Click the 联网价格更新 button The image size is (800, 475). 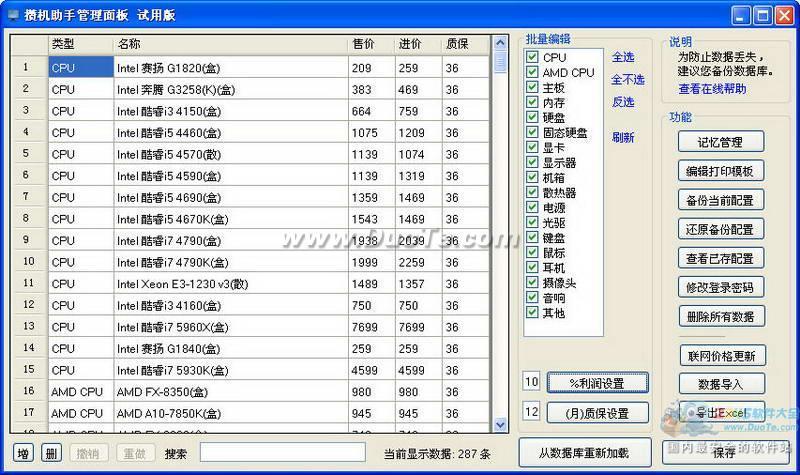[x=722, y=356]
